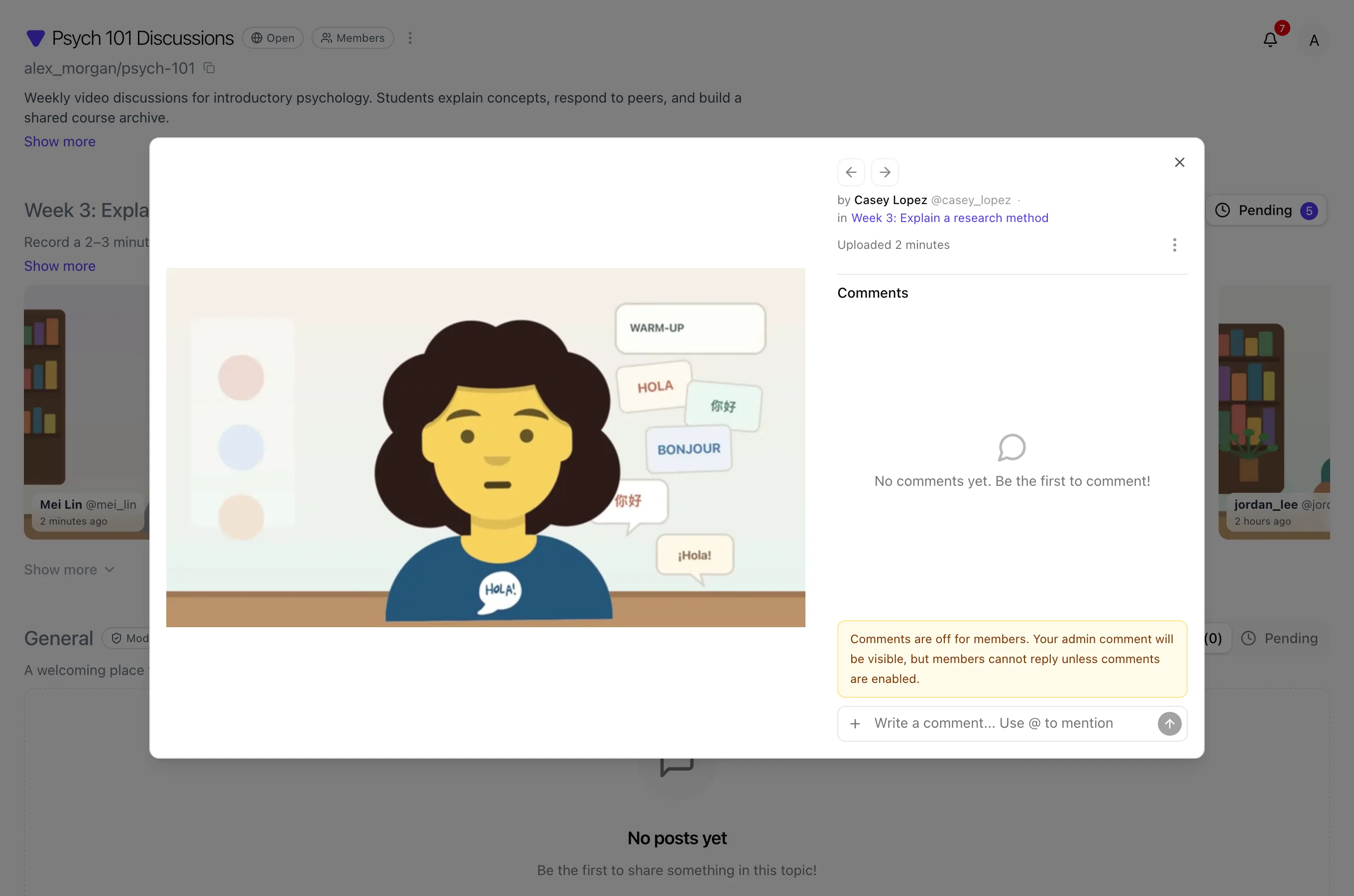Screen dimensions: 1354x896
Task: Copy the alex_morgan/psych-101 path
Action: [210, 68]
